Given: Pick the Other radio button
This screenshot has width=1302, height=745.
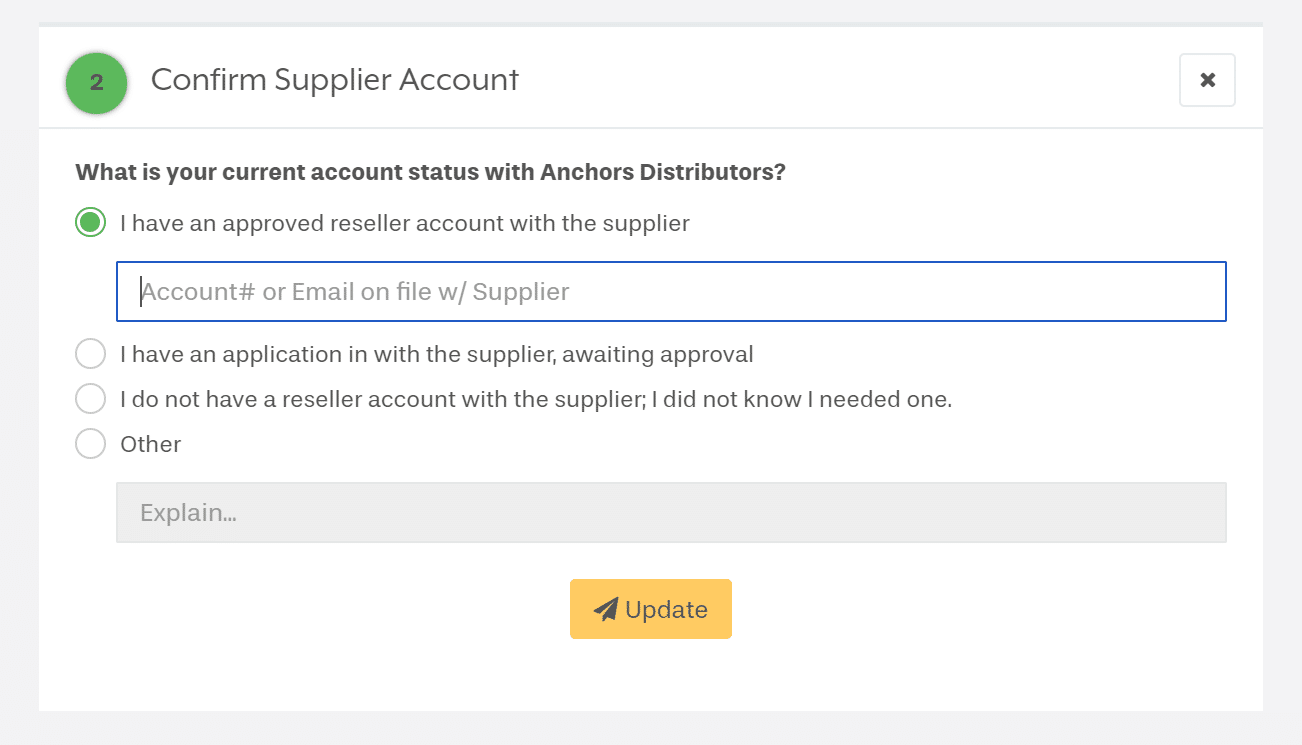Looking at the screenshot, I should click(91, 444).
